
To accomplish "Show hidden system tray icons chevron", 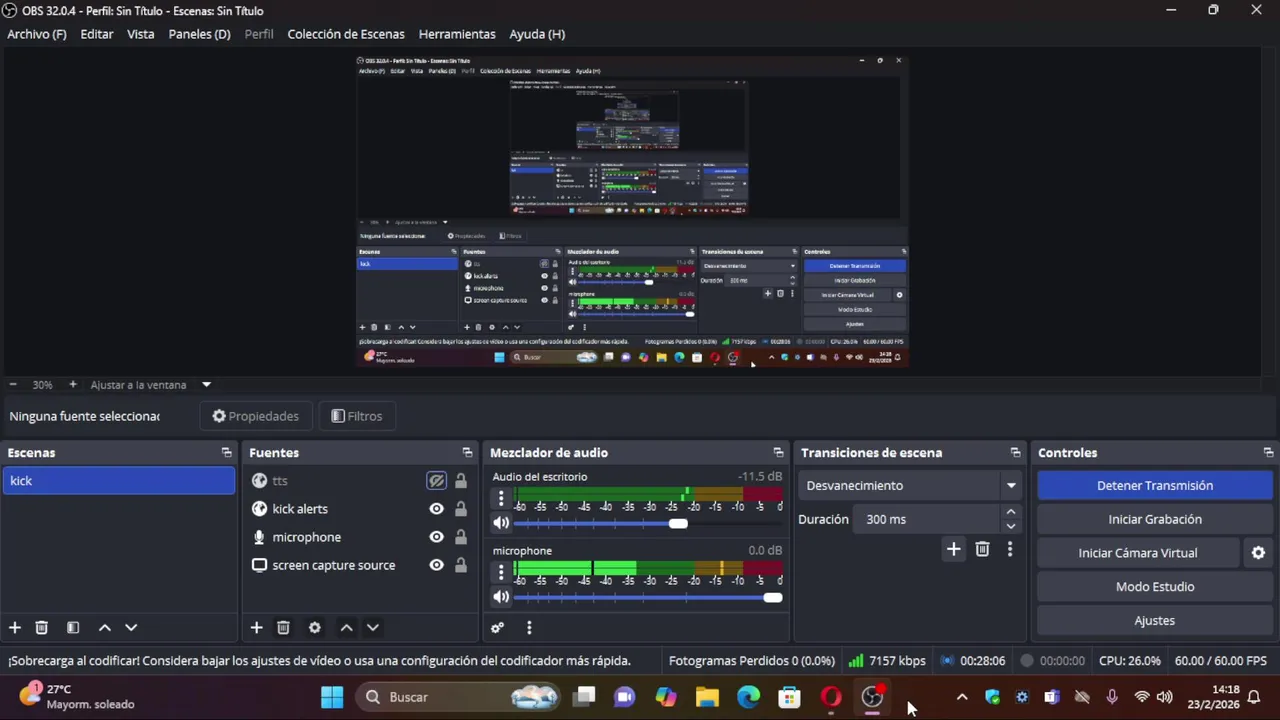I will pos(961,697).
